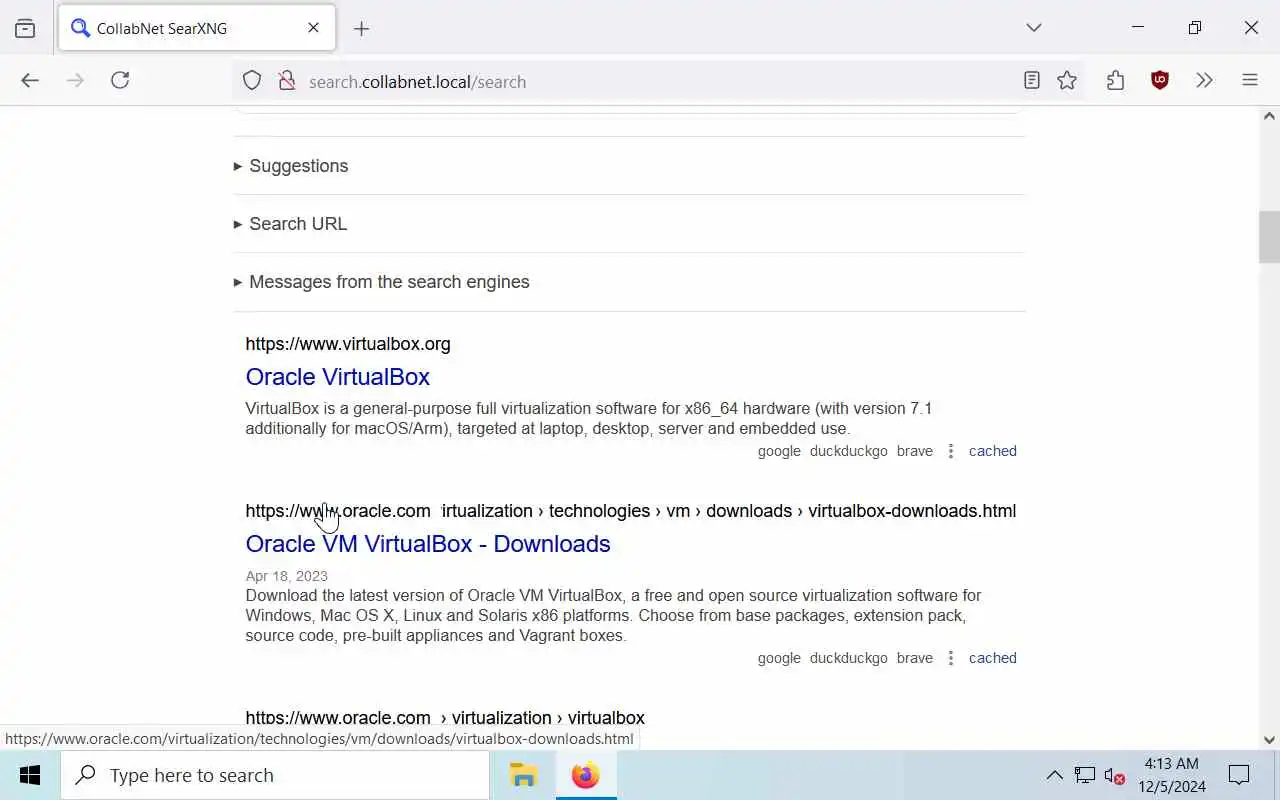
Task: Click the Apr 18, 2023 date text
Action: pos(287,576)
